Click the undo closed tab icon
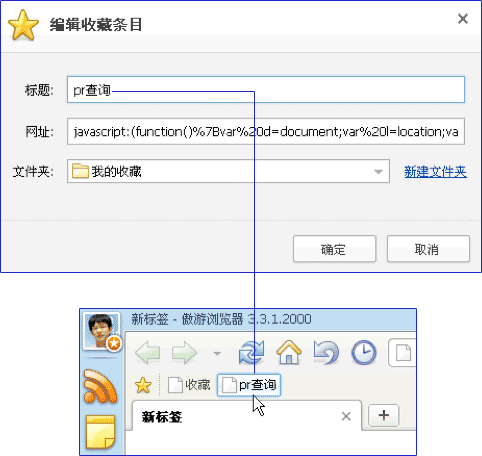Screen dimensions: 482x456 click(x=326, y=352)
